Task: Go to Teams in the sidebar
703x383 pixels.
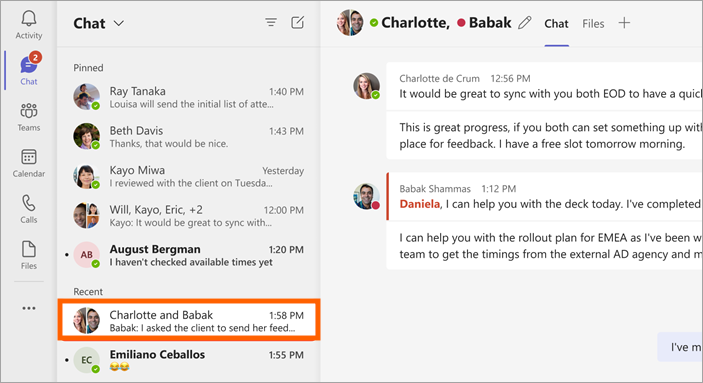Action: coord(29,117)
